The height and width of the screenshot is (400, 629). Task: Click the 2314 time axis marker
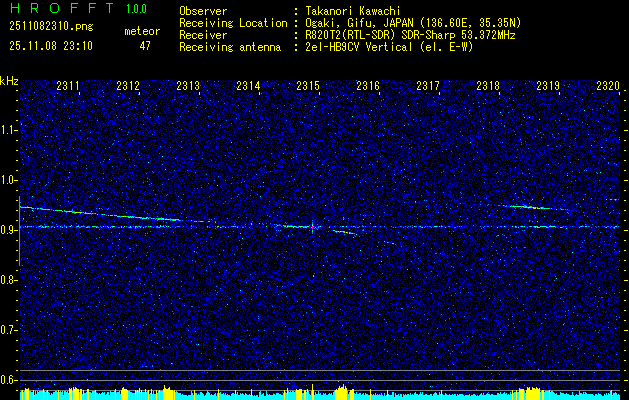pos(248,85)
